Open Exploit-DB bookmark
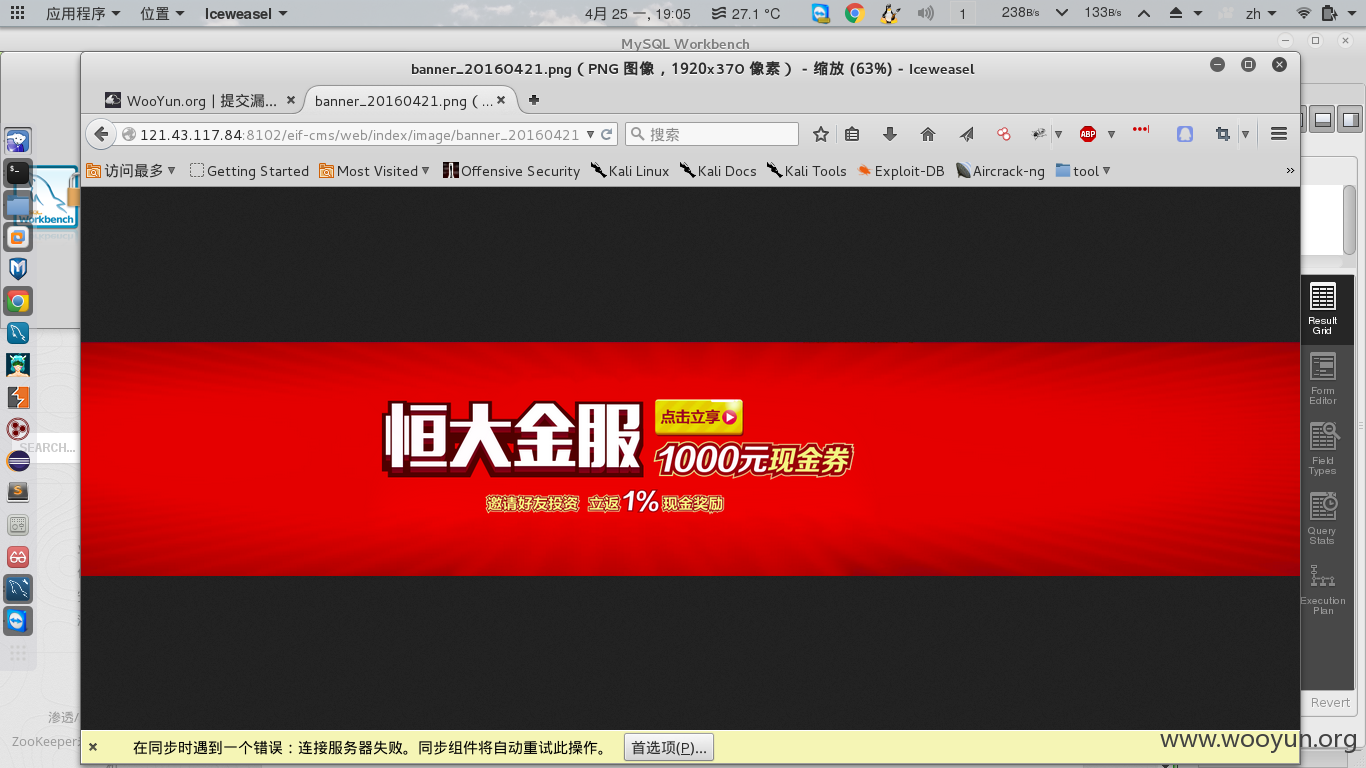 900,171
